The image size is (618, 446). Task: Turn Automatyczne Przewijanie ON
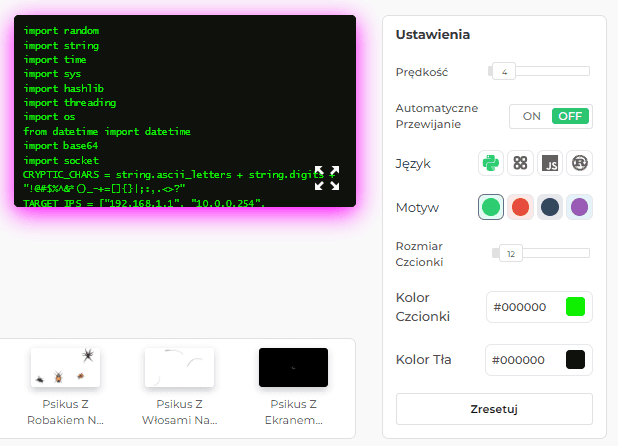531,116
